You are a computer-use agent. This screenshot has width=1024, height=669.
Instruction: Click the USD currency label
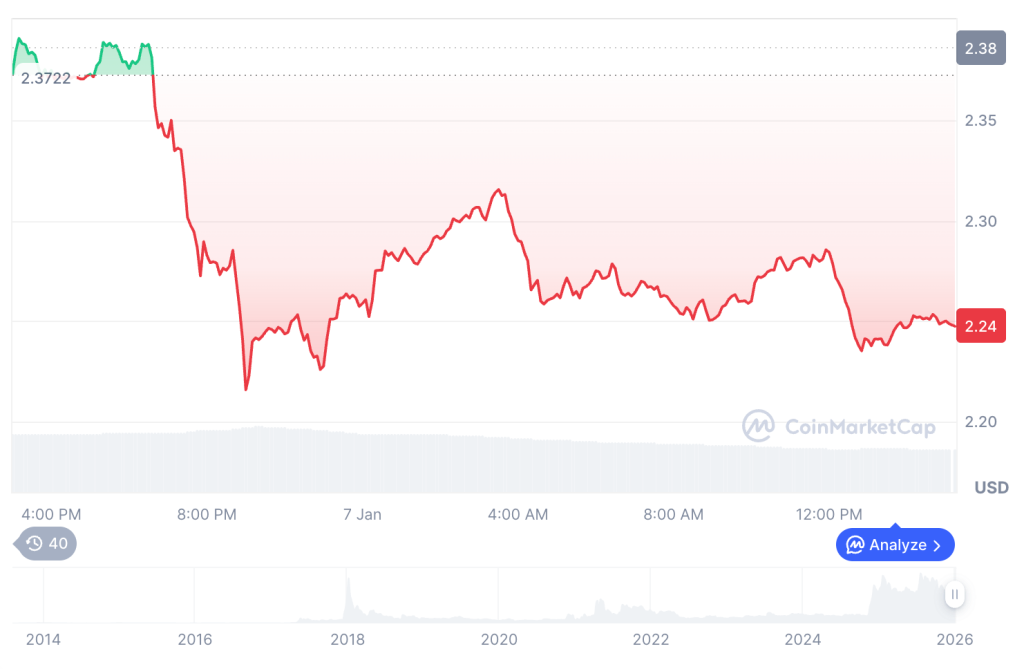tap(991, 488)
